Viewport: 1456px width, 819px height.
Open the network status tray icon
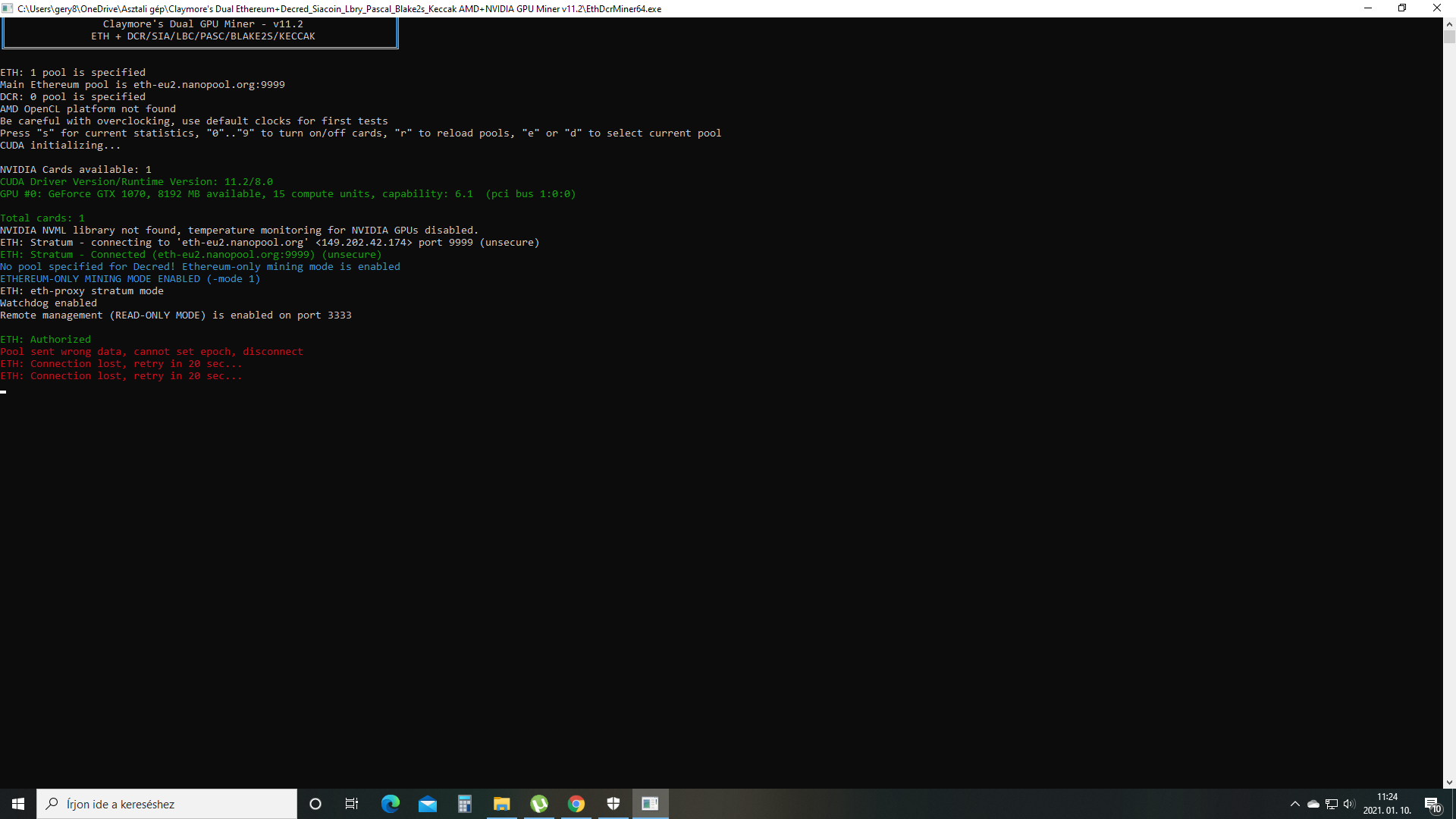tap(1331, 804)
